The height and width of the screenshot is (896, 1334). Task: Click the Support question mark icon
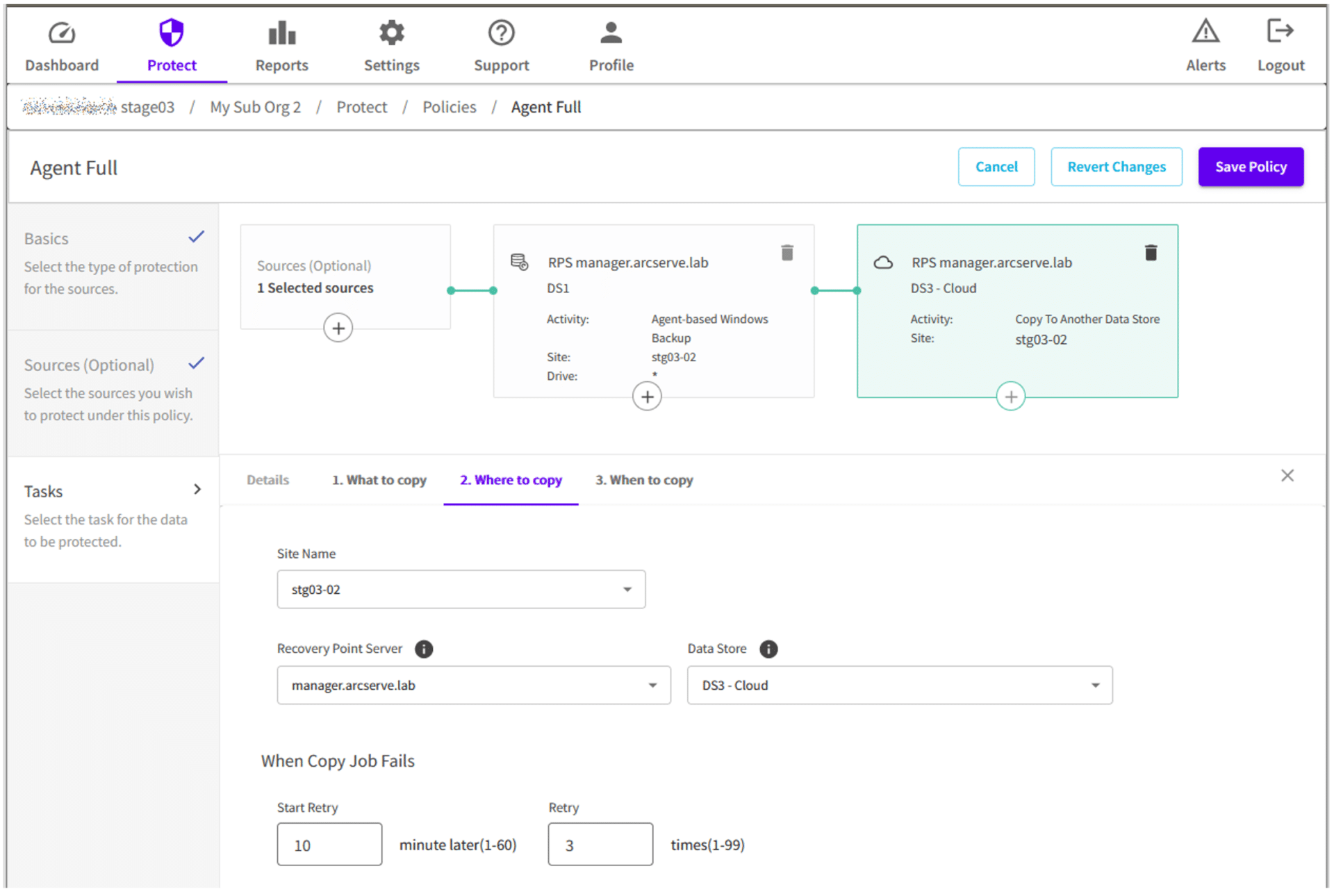(x=501, y=32)
